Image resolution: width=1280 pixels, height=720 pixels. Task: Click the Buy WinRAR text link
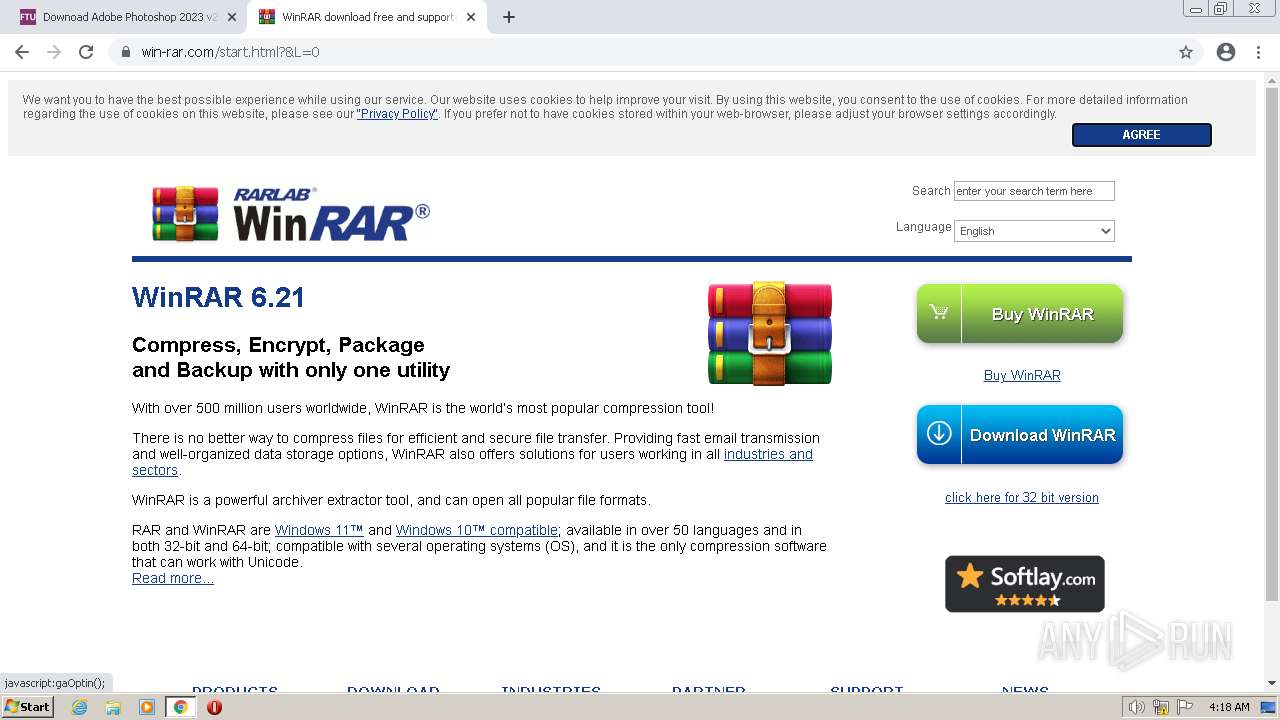tap(1022, 375)
